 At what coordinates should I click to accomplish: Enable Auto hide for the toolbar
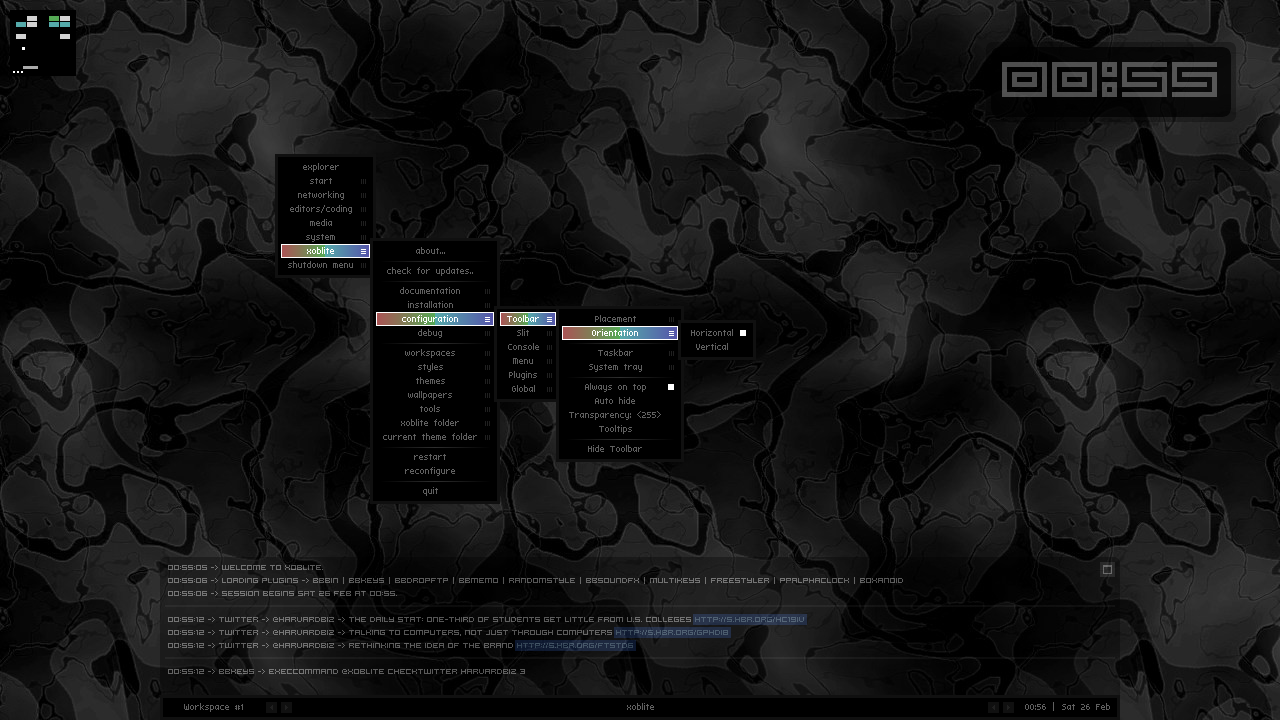click(619, 401)
